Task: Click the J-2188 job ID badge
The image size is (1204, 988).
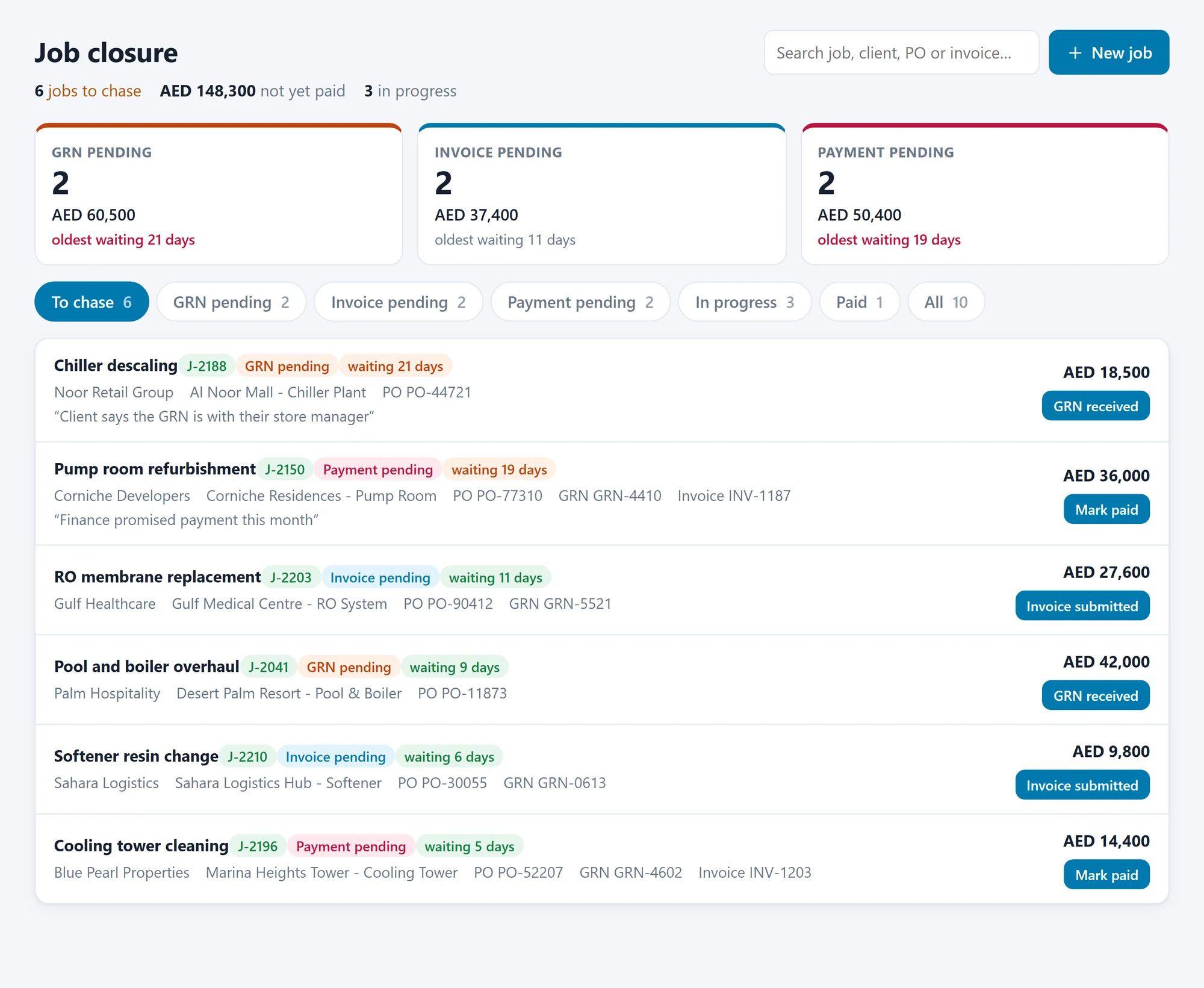Action: pyautogui.click(x=206, y=366)
